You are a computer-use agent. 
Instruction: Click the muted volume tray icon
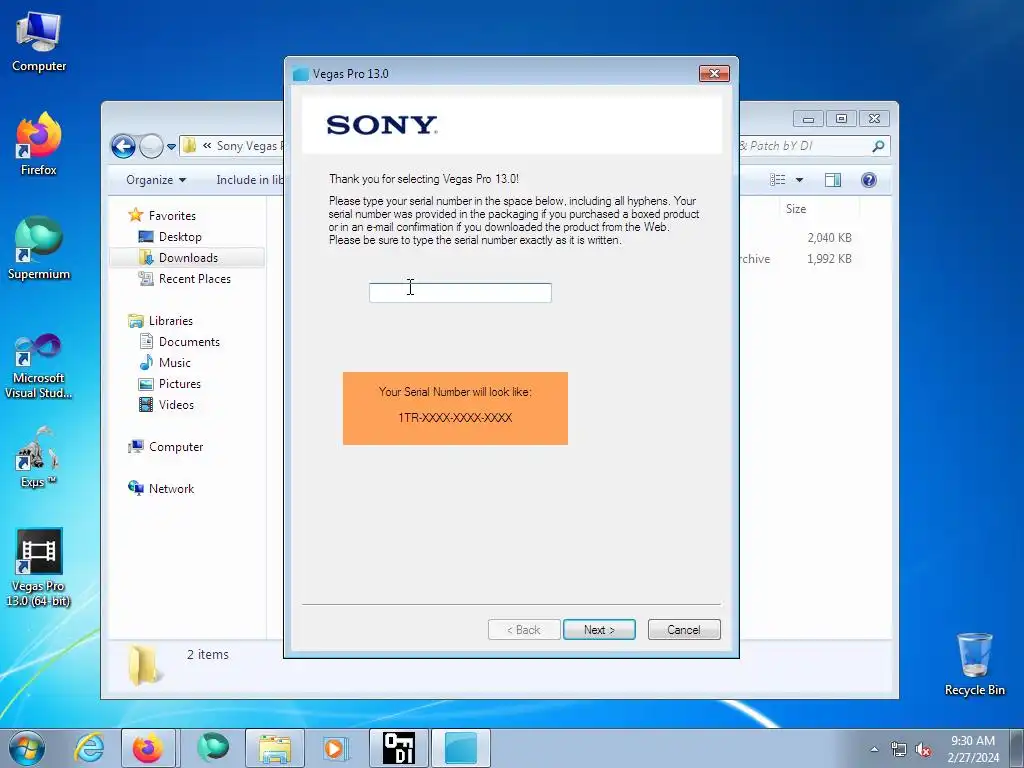point(923,750)
